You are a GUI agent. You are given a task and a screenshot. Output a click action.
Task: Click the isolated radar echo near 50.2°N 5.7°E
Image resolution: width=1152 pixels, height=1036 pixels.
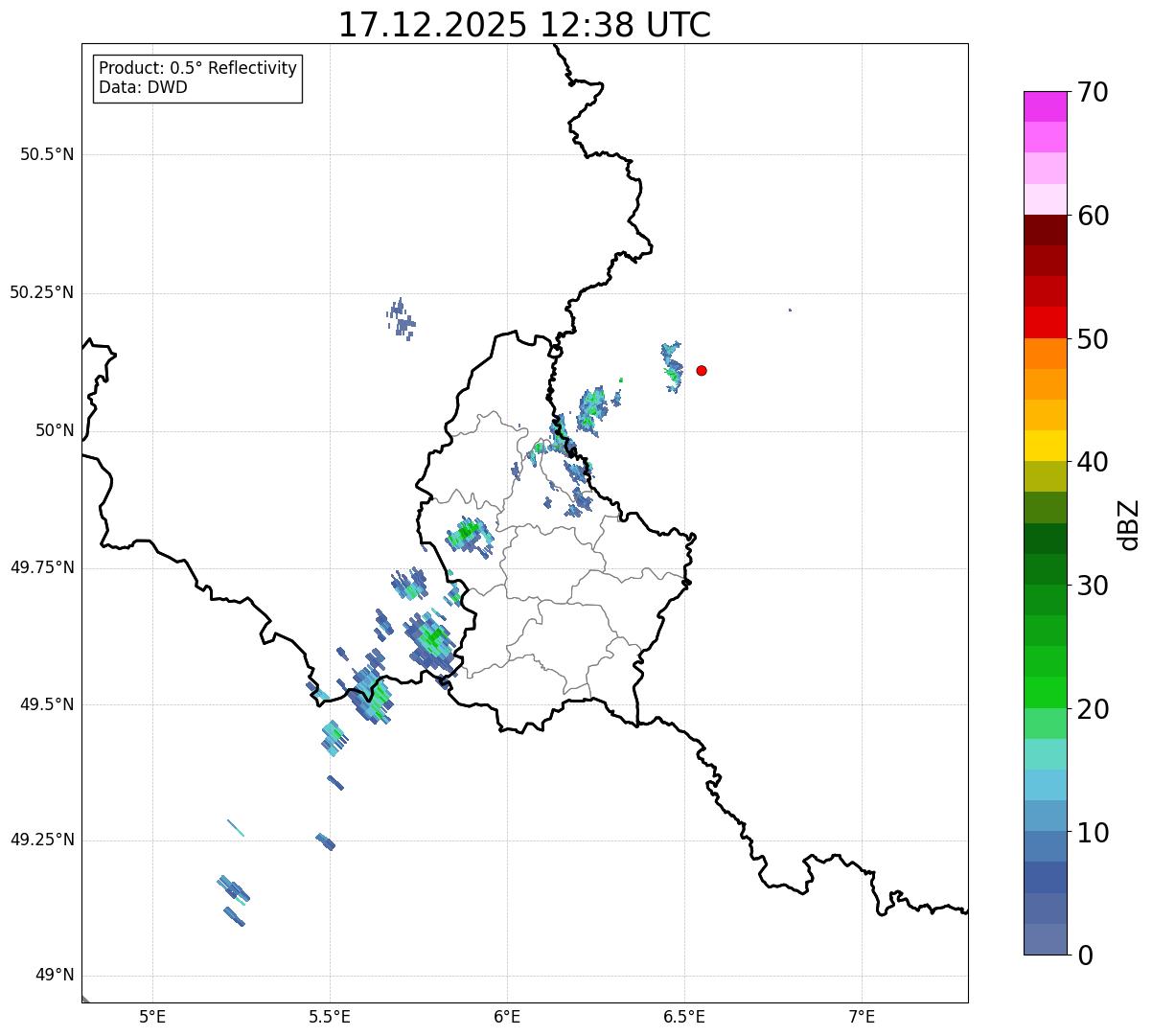402,318
